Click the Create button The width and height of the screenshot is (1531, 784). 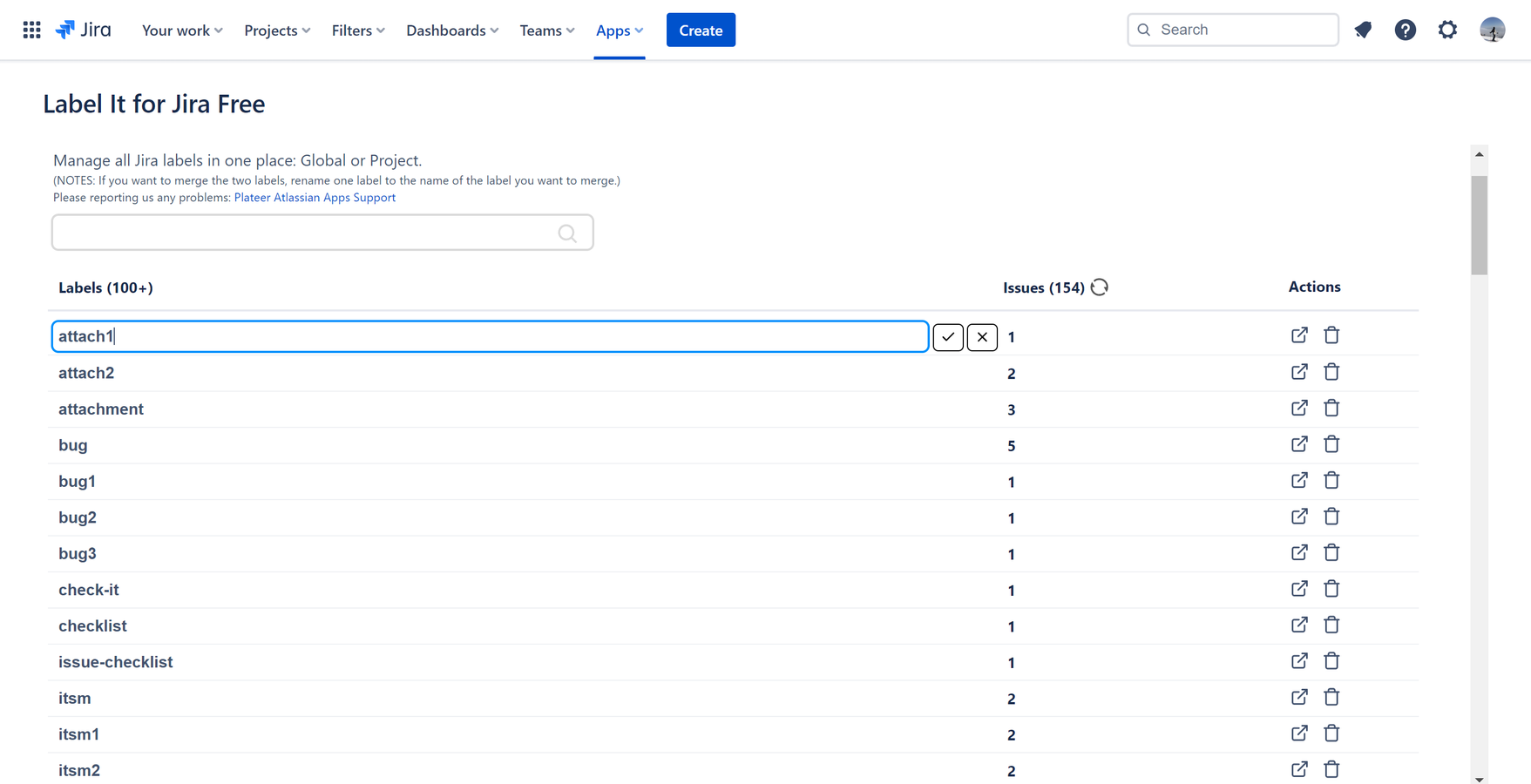pyautogui.click(x=701, y=30)
